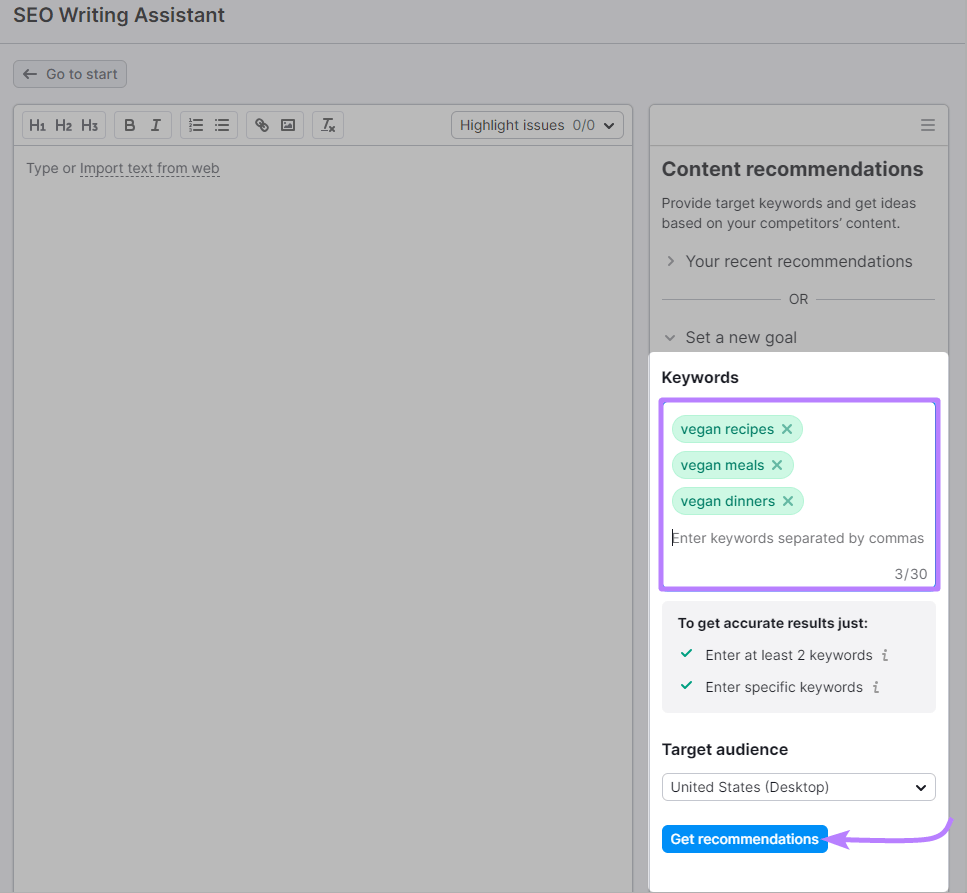The image size is (967, 893).
Task: Click the Get recommendations button
Action: pyautogui.click(x=744, y=839)
